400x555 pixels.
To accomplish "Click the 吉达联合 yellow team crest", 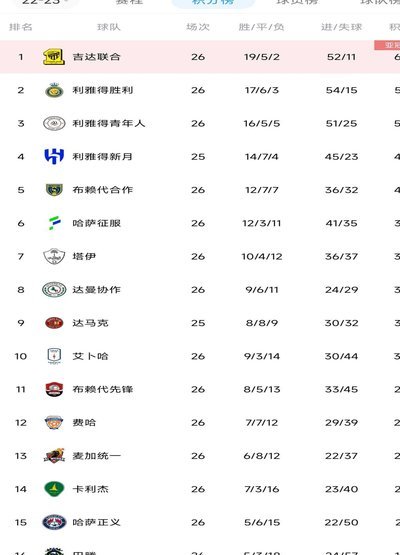I will coord(54,57).
